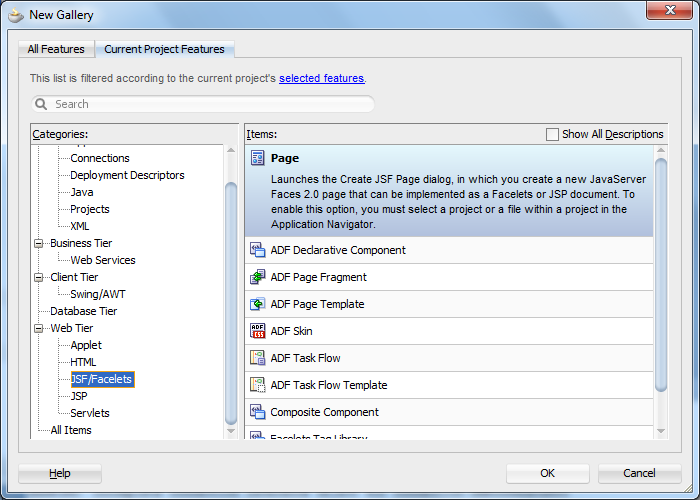700x500 pixels.
Task: Select the ADF Skin icon
Action: click(257, 331)
